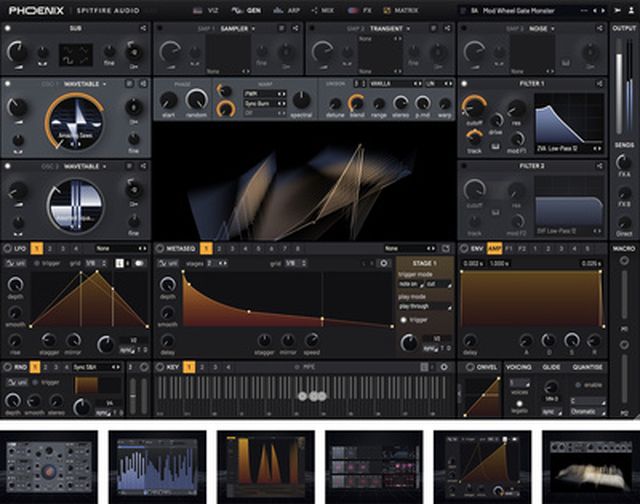
Task: Toggle the LFO uni button
Action: click(x=16, y=263)
